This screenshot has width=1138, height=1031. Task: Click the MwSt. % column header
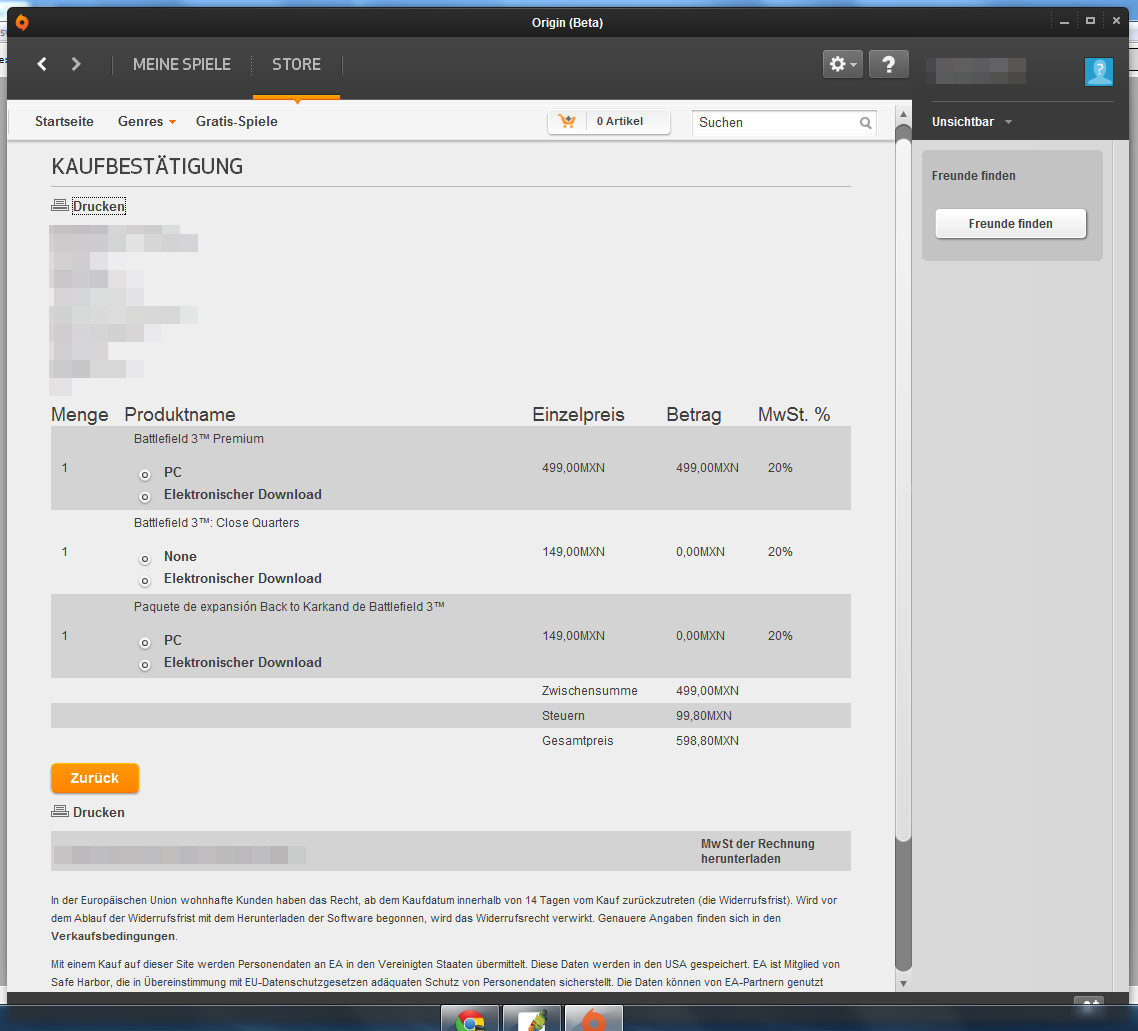(793, 414)
